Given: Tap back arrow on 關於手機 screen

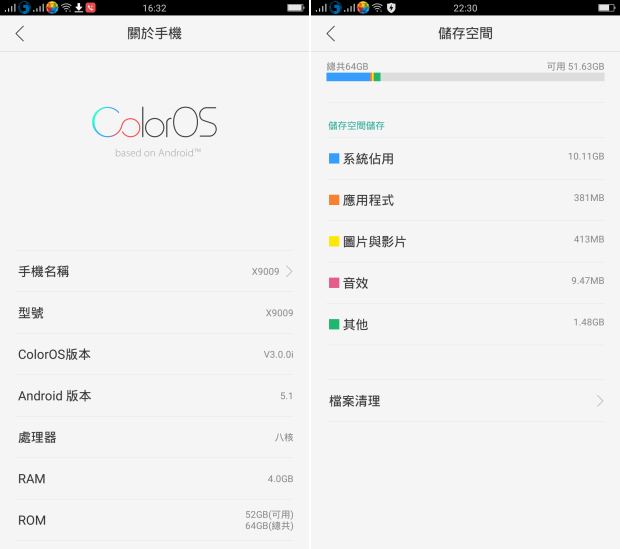Looking at the screenshot, I should pyautogui.click(x=20, y=34).
